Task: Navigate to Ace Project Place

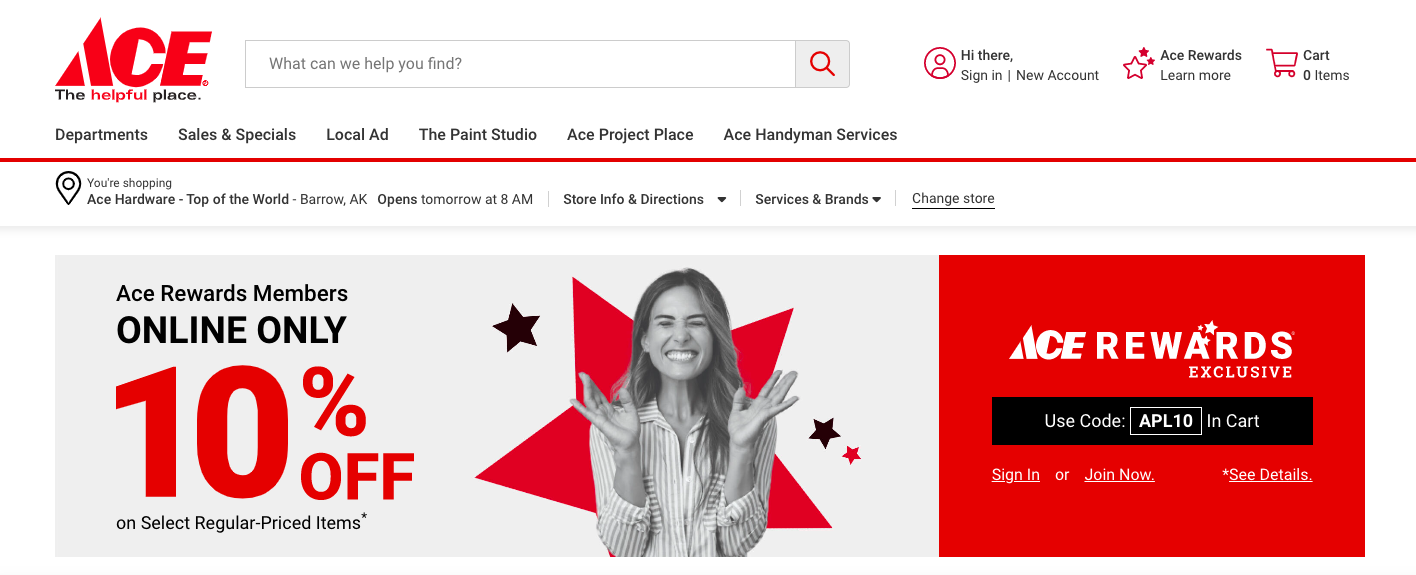Action: (x=630, y=135)
